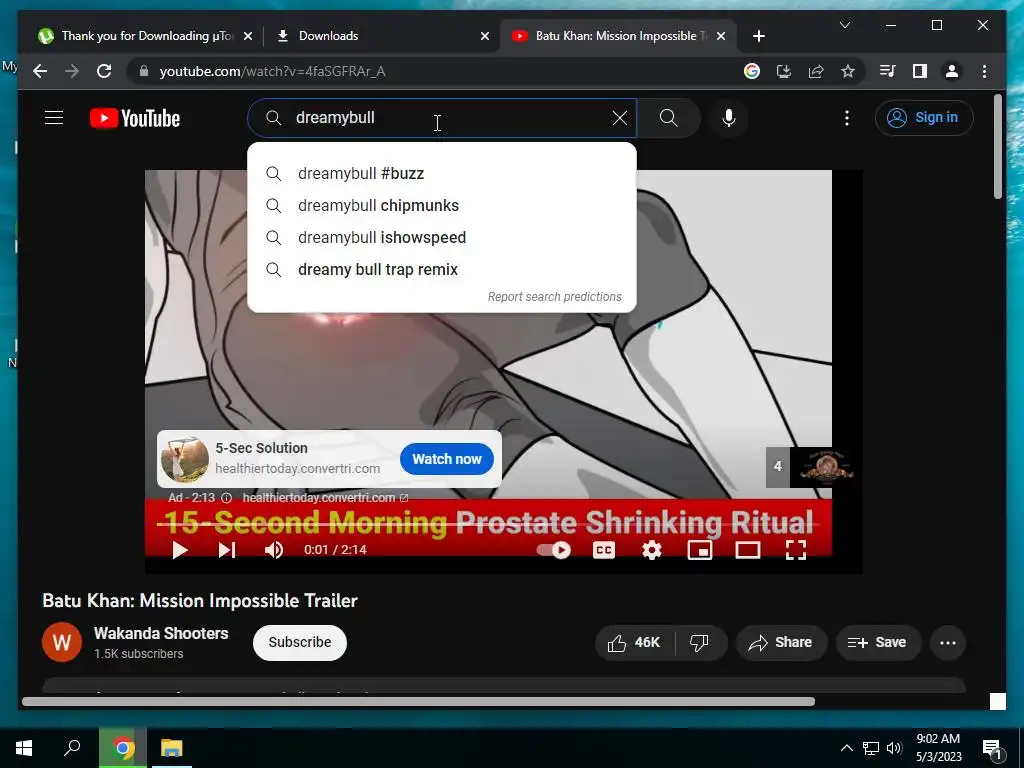Open Chrome three-dot menu
Screen dimensions: 1024x768
tap(984, 71)
